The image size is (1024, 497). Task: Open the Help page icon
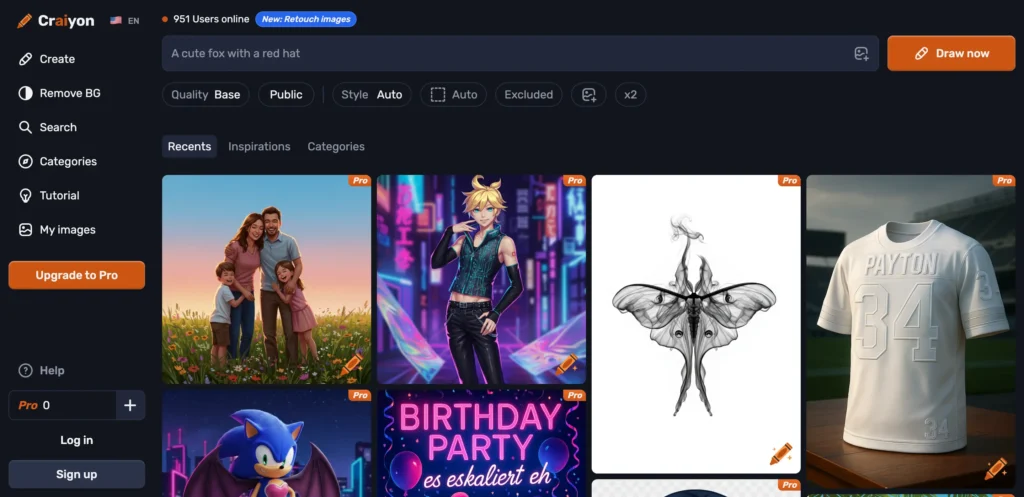click(x=26, y=371)
